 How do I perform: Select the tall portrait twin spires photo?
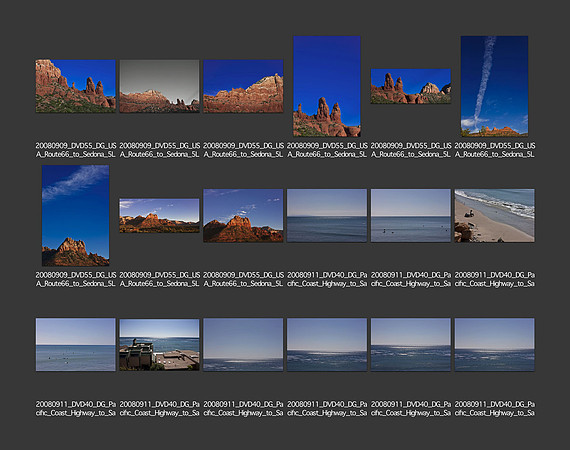pos(327,86)
